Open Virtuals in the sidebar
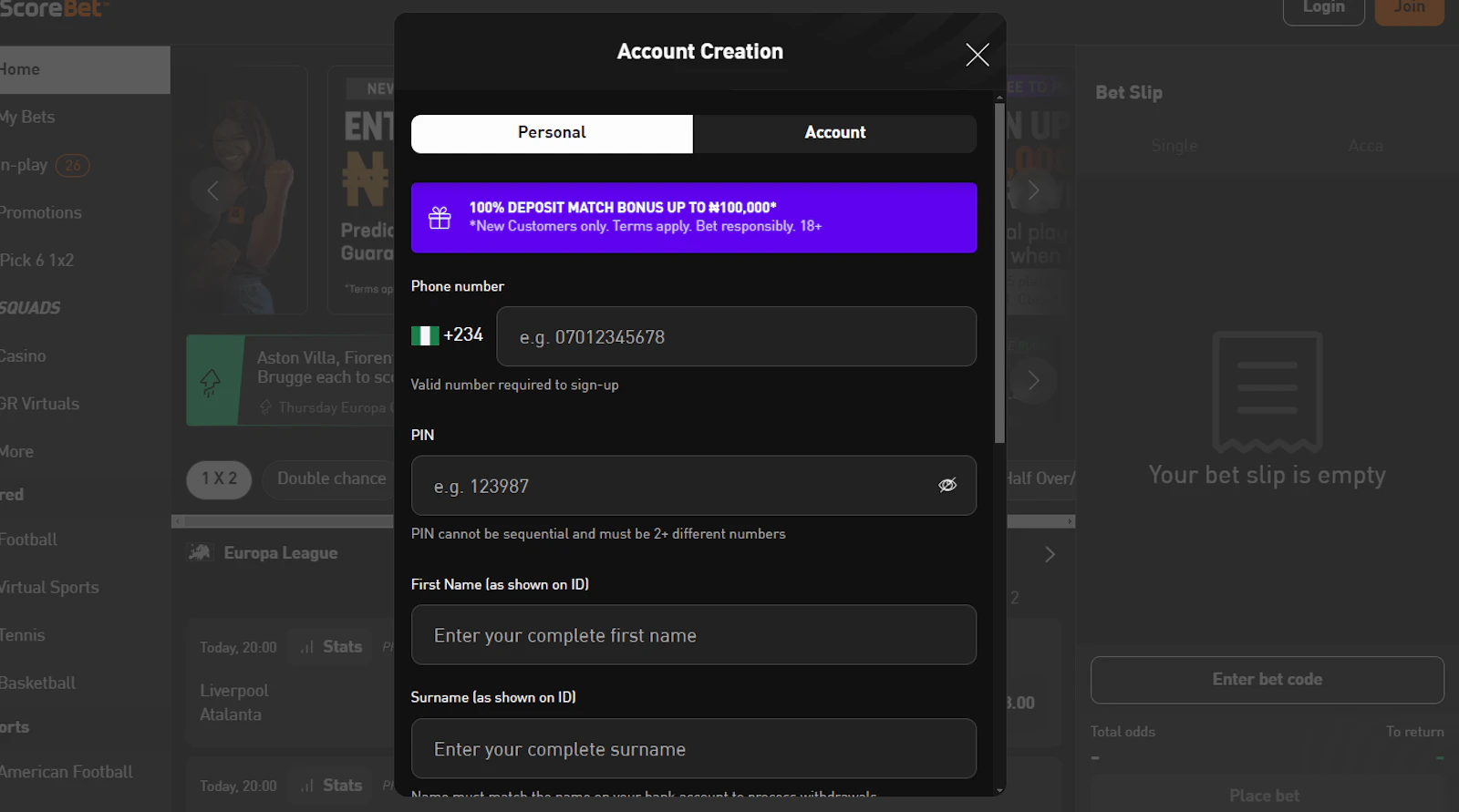Image resolution: width=1459 pixels, height=812 pixels. pos(39,404)
